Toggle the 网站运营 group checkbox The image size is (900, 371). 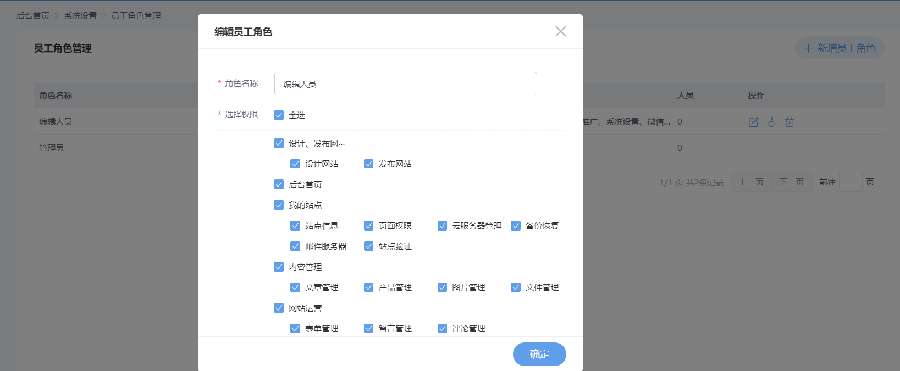click(x=279, y=308)
